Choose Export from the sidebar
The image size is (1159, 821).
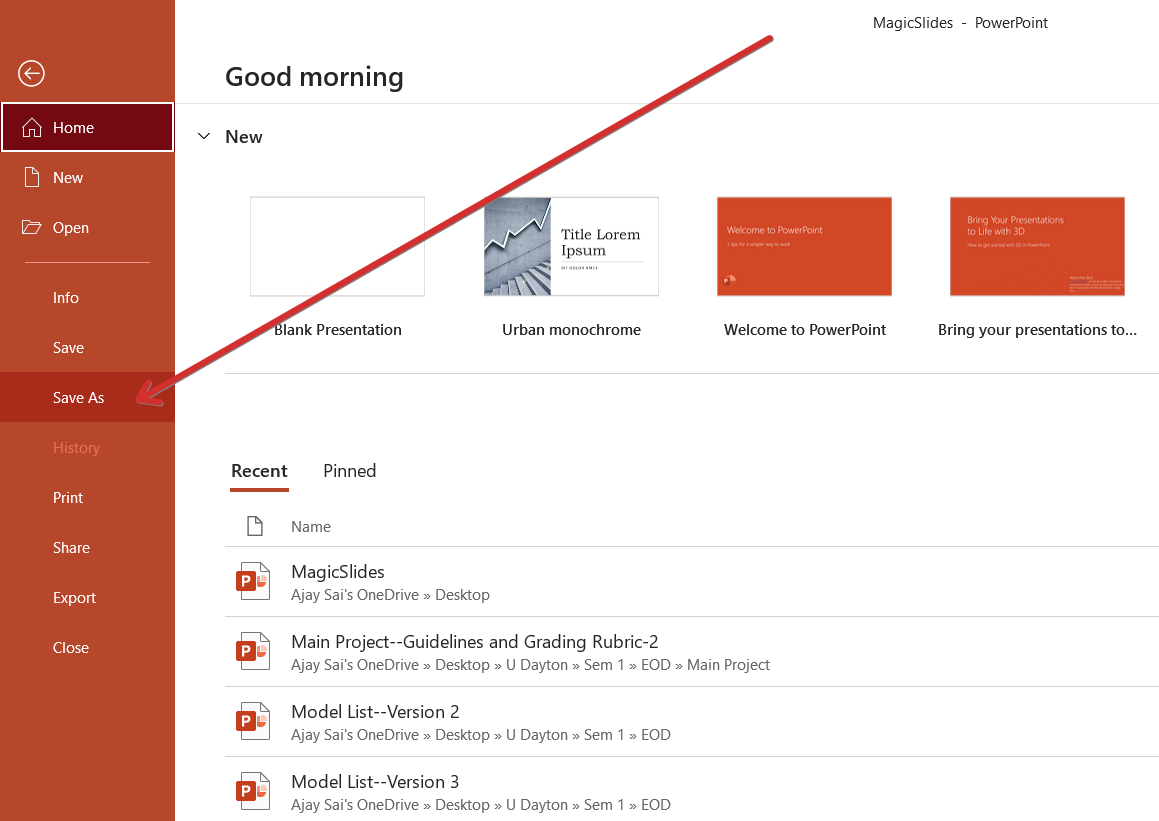click(75, 598)
